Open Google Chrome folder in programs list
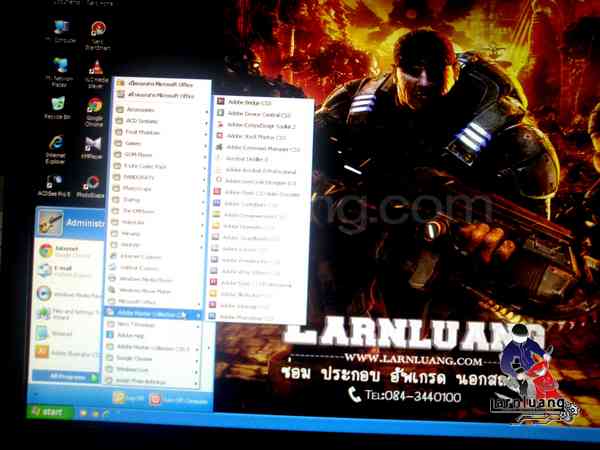 [x=152, y=359]
